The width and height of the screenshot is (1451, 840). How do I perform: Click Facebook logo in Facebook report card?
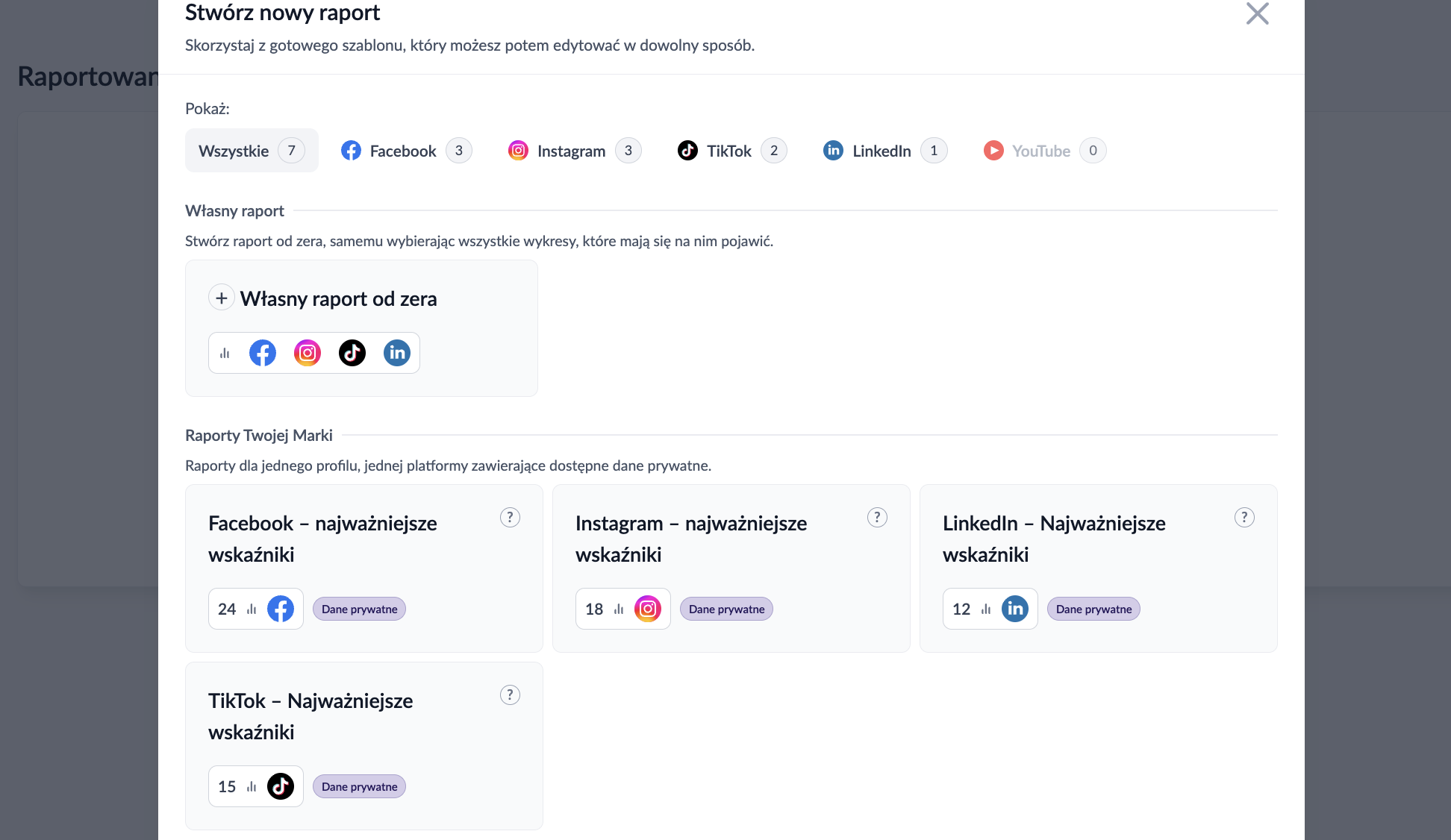[281, 609]
